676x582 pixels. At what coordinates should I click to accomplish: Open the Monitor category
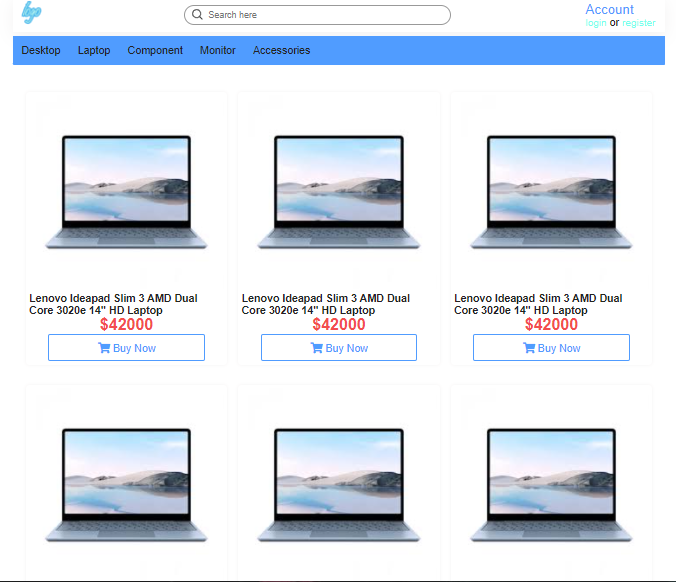pos(218,50)
